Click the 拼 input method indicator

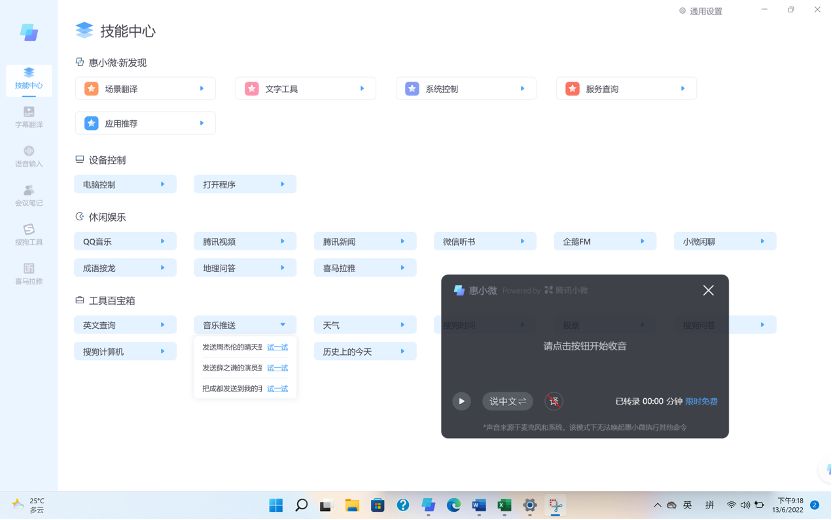tap(709, 505)
